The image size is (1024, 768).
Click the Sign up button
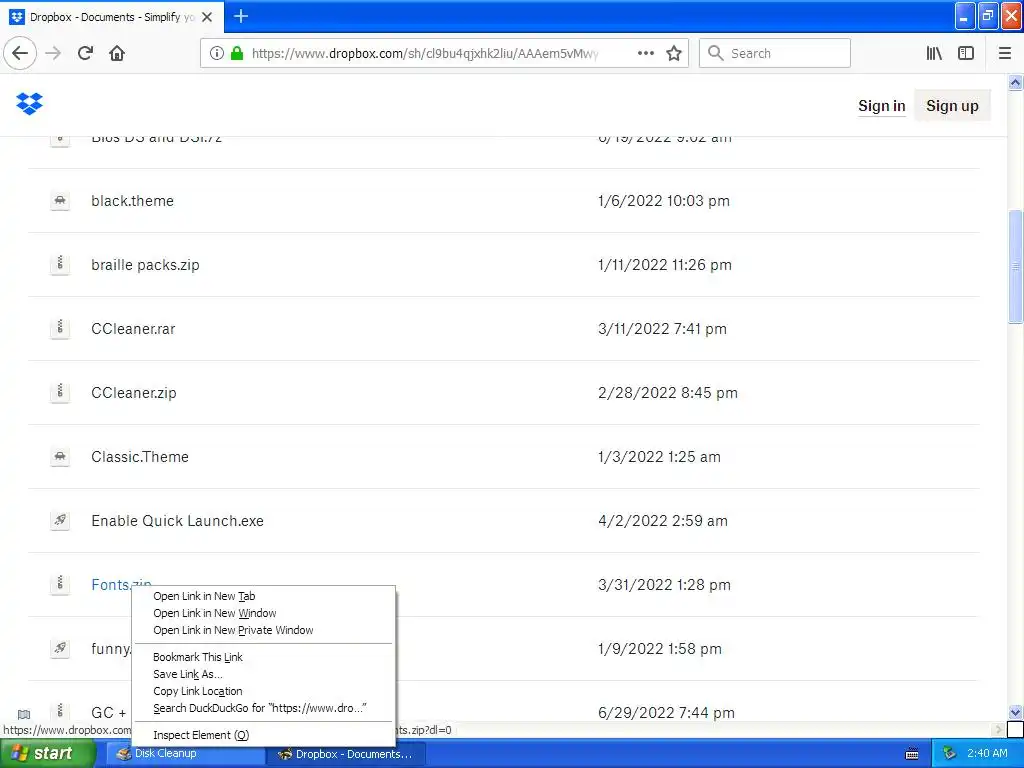tap(952, 106)
